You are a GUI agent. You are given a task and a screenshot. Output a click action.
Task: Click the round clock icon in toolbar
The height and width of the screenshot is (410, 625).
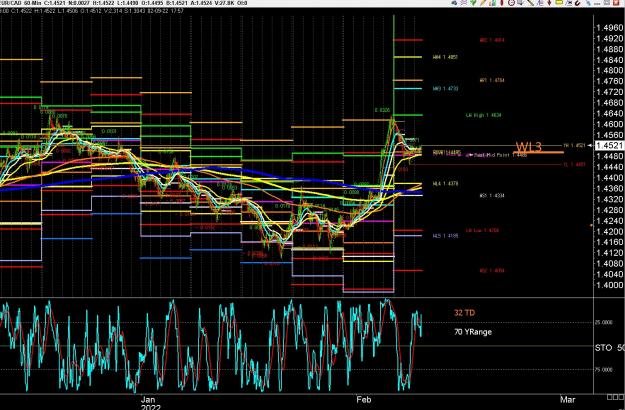click(x=511, y=2)
